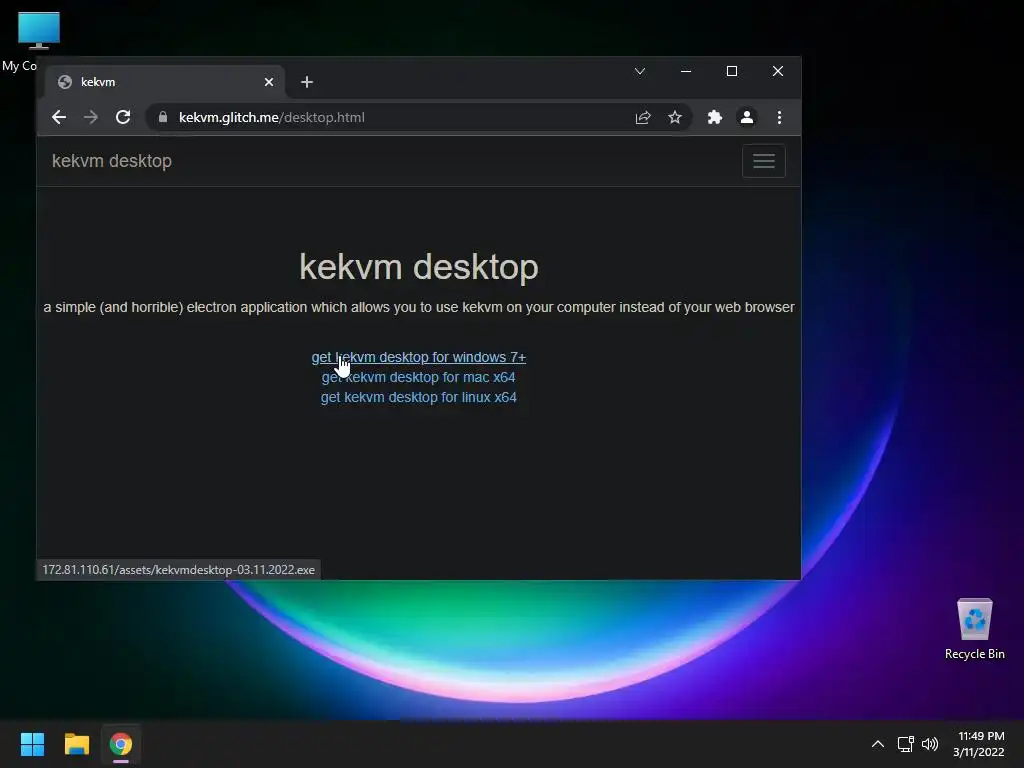The width and height of the screenshot is (1024, 768).
Task: Open File Explorer from the taskbar
Action: coord(76,744)
